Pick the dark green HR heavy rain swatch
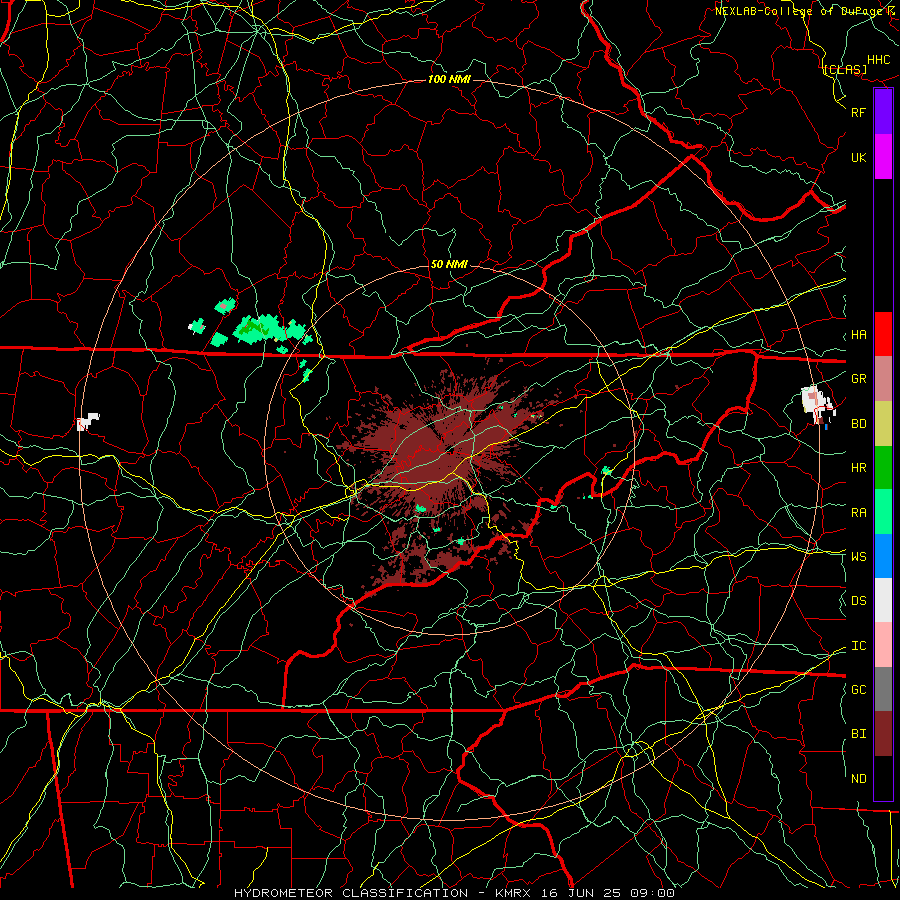This screenshot has width=900, height=900. 883,467
